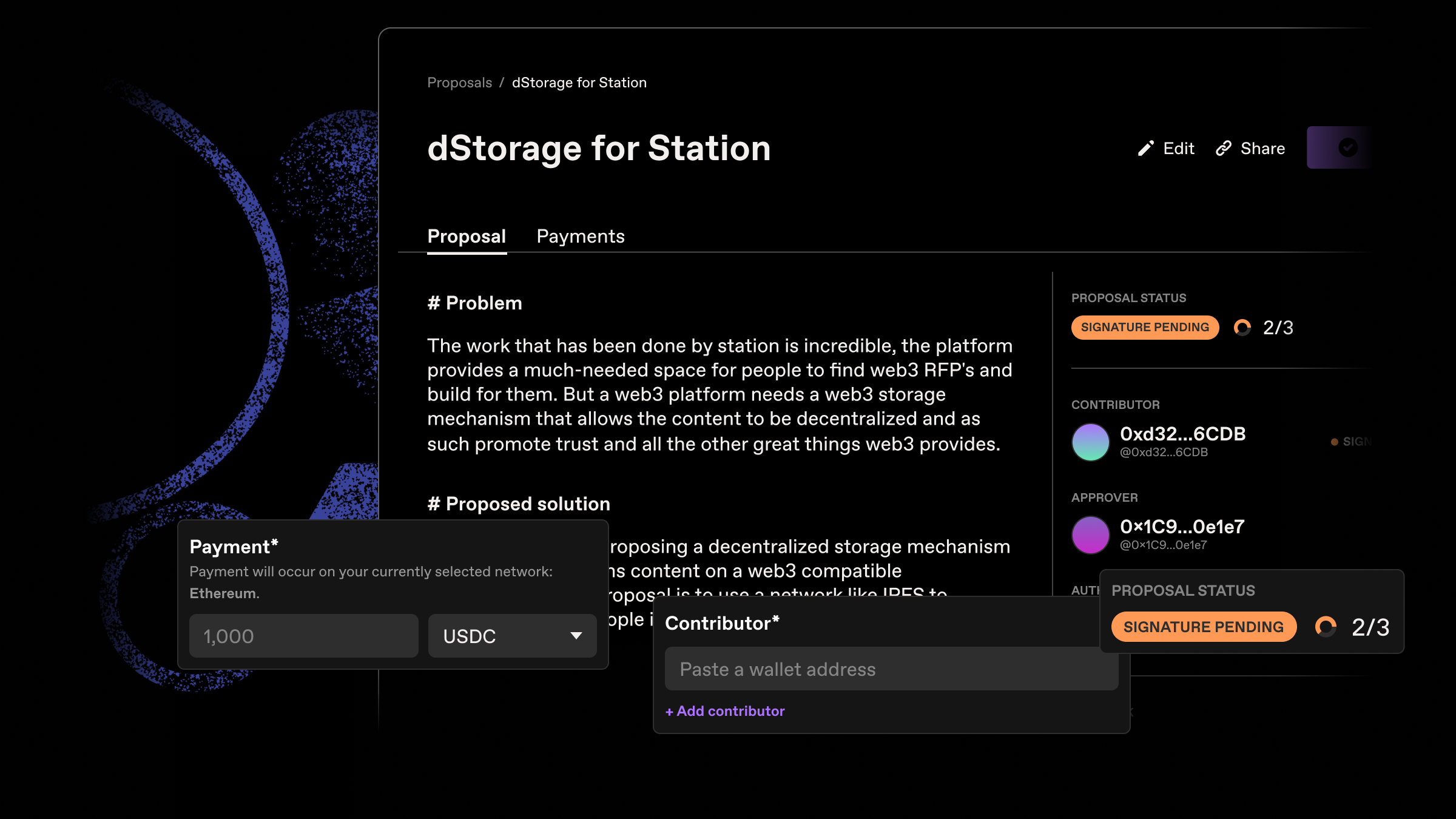Click the sidebar SIGNATURE PENDING badge
The image size is (1456, 819).
pos(1145,328)
